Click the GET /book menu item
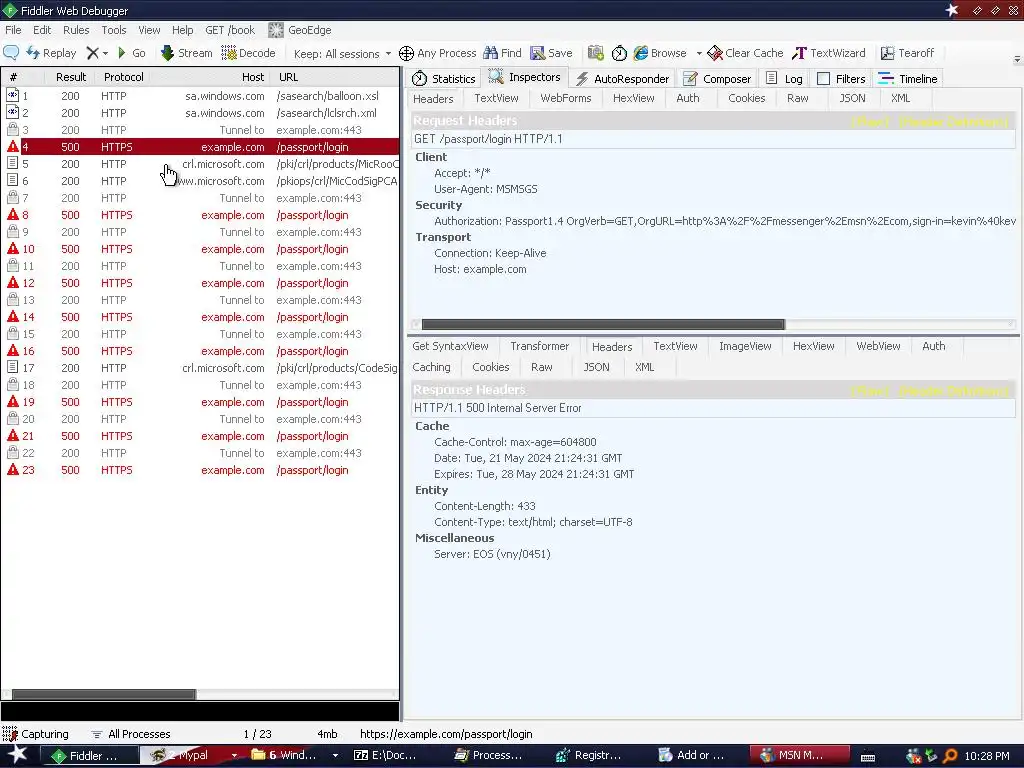1024x768 pixels. (230, 30)
